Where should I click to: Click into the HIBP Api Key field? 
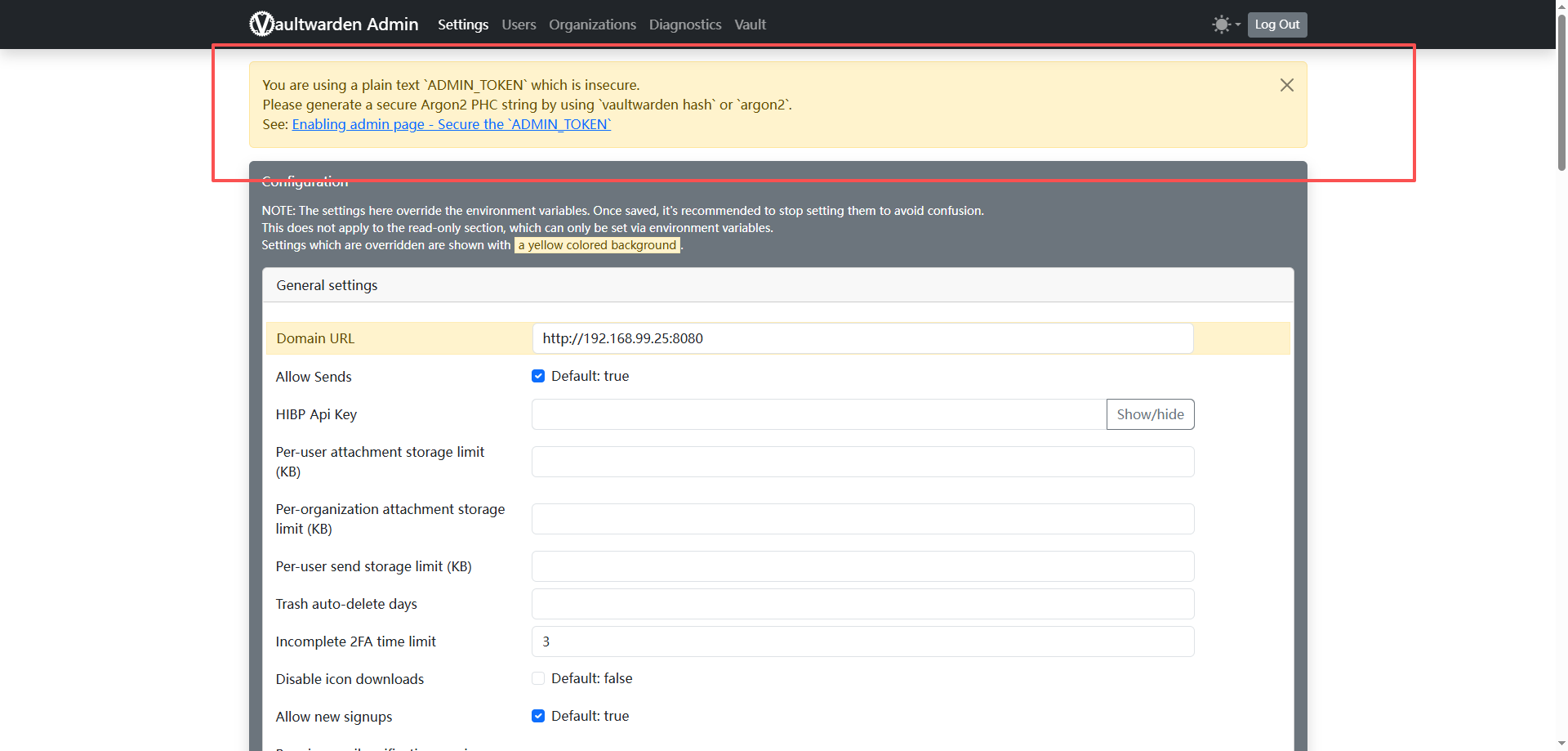pyautogui.click(x=818, y=414)
